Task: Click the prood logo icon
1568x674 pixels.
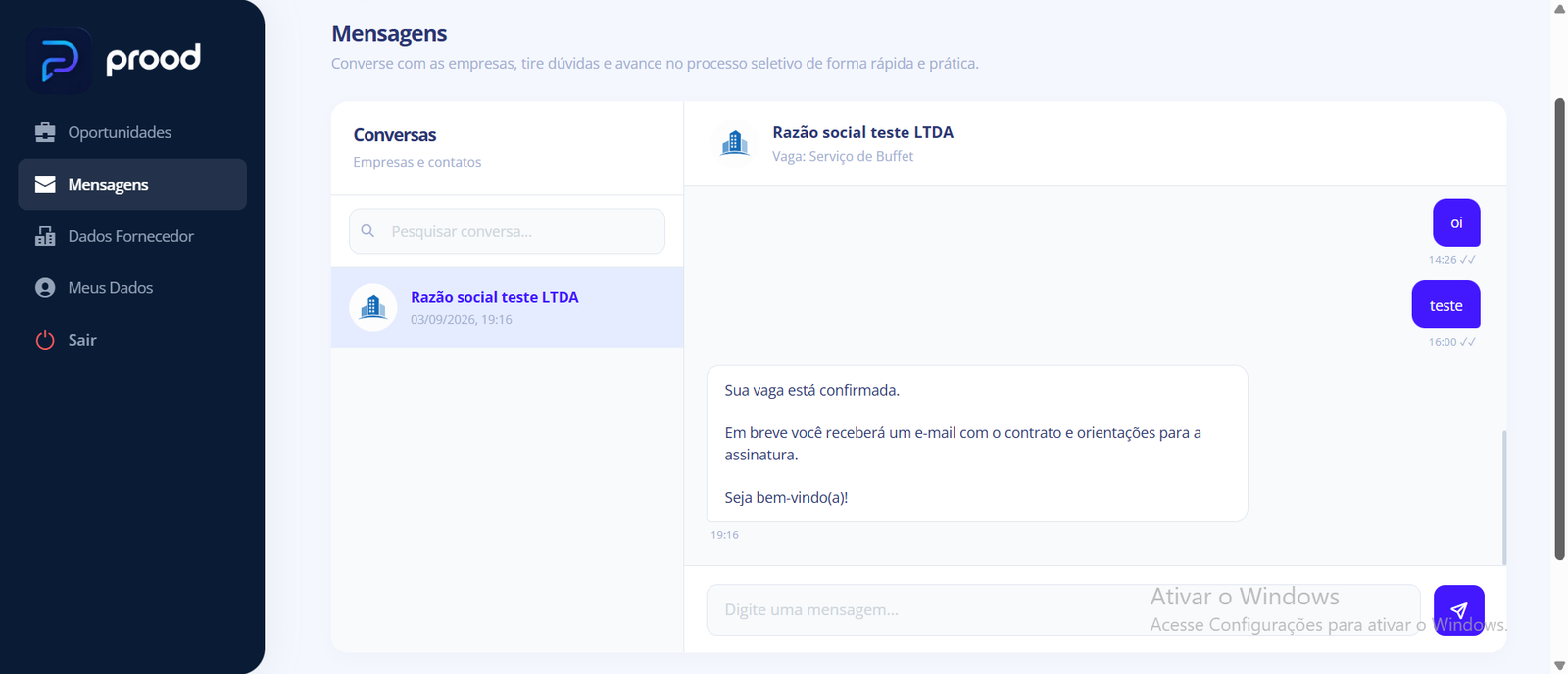Action: click(59, 60)
